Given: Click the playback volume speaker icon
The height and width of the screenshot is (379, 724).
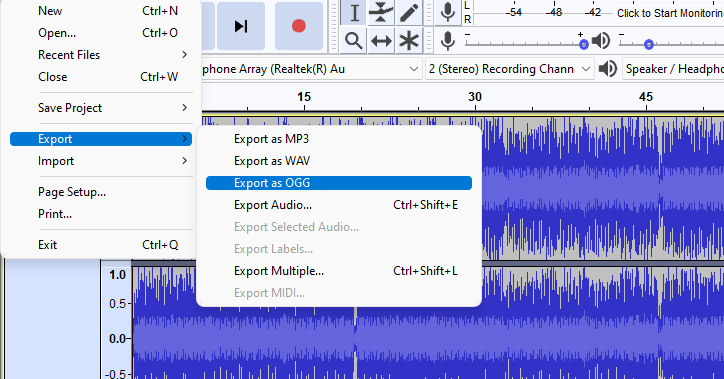Looking at the screenshot, I should (x=601, y=41).
